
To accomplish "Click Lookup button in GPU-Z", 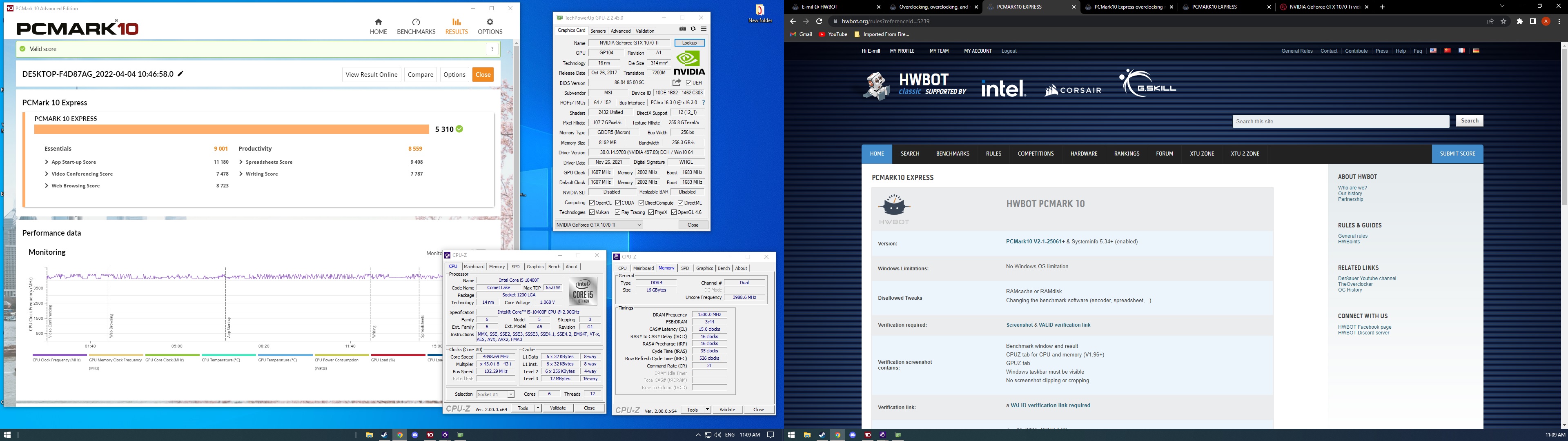I will coord(690,42).
